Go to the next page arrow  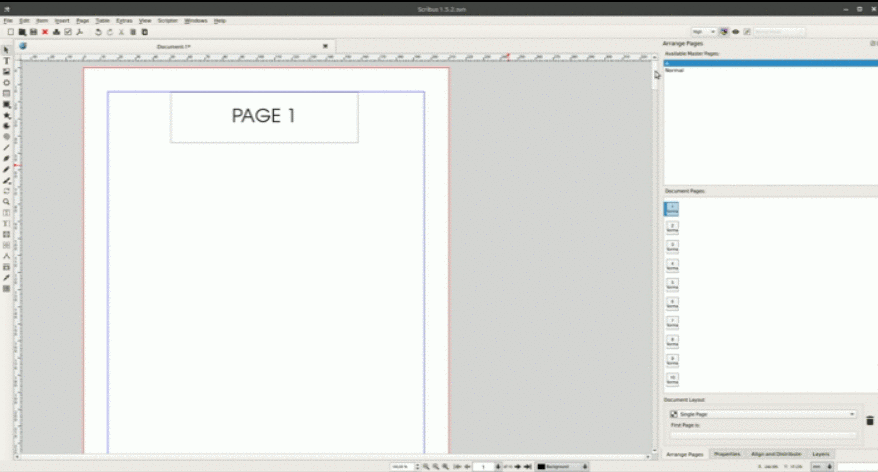pos(517,466)
